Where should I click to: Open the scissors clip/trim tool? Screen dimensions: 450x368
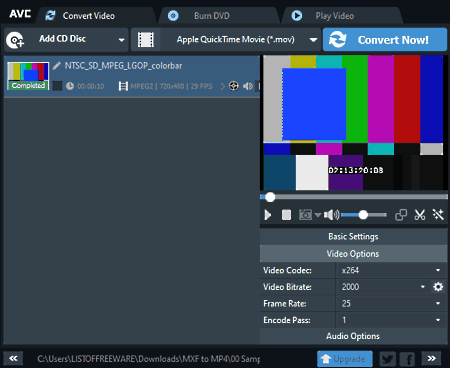[420, 215]
